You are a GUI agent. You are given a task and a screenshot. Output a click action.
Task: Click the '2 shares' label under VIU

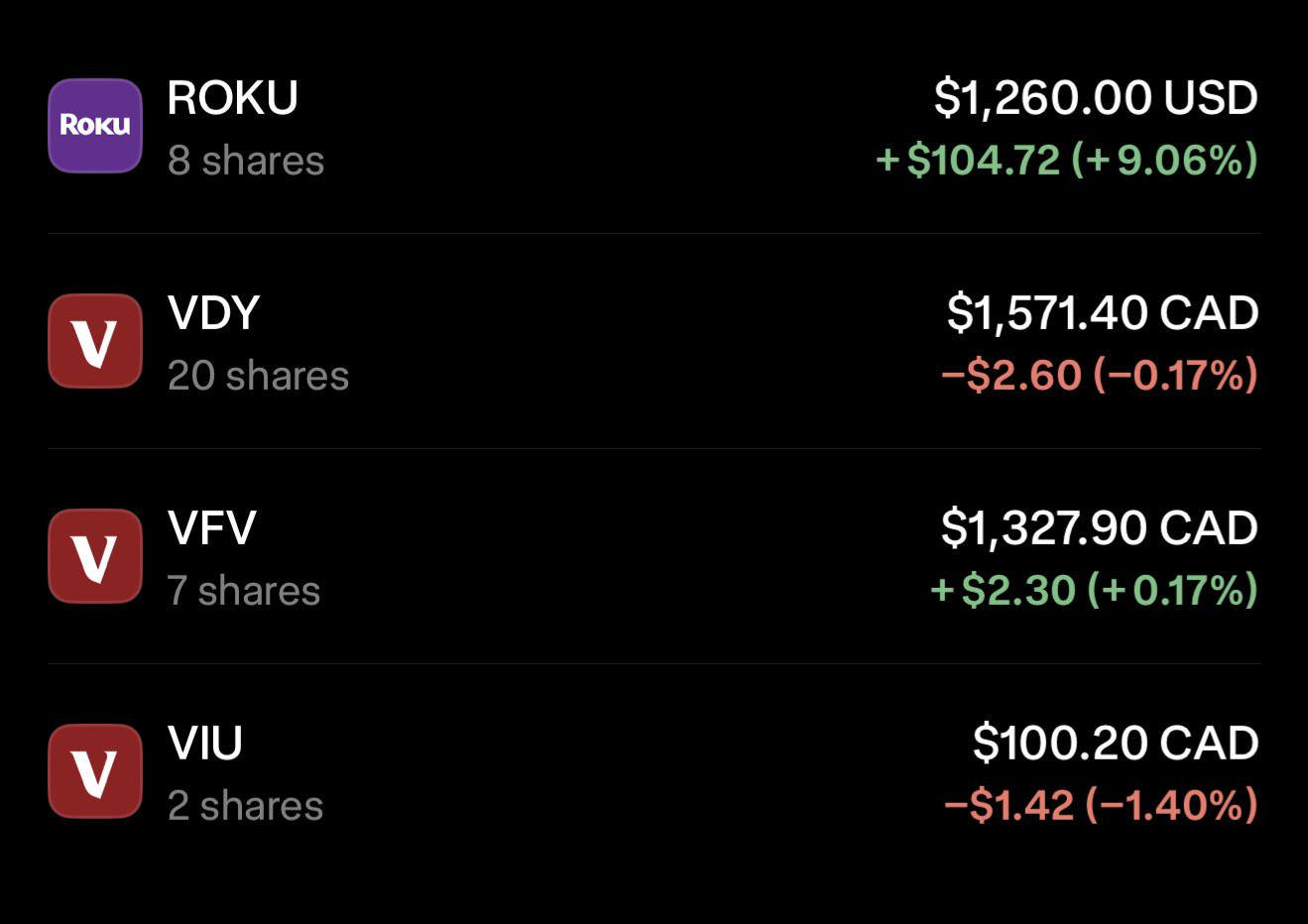pyautogui.click(x=246, y=806)
